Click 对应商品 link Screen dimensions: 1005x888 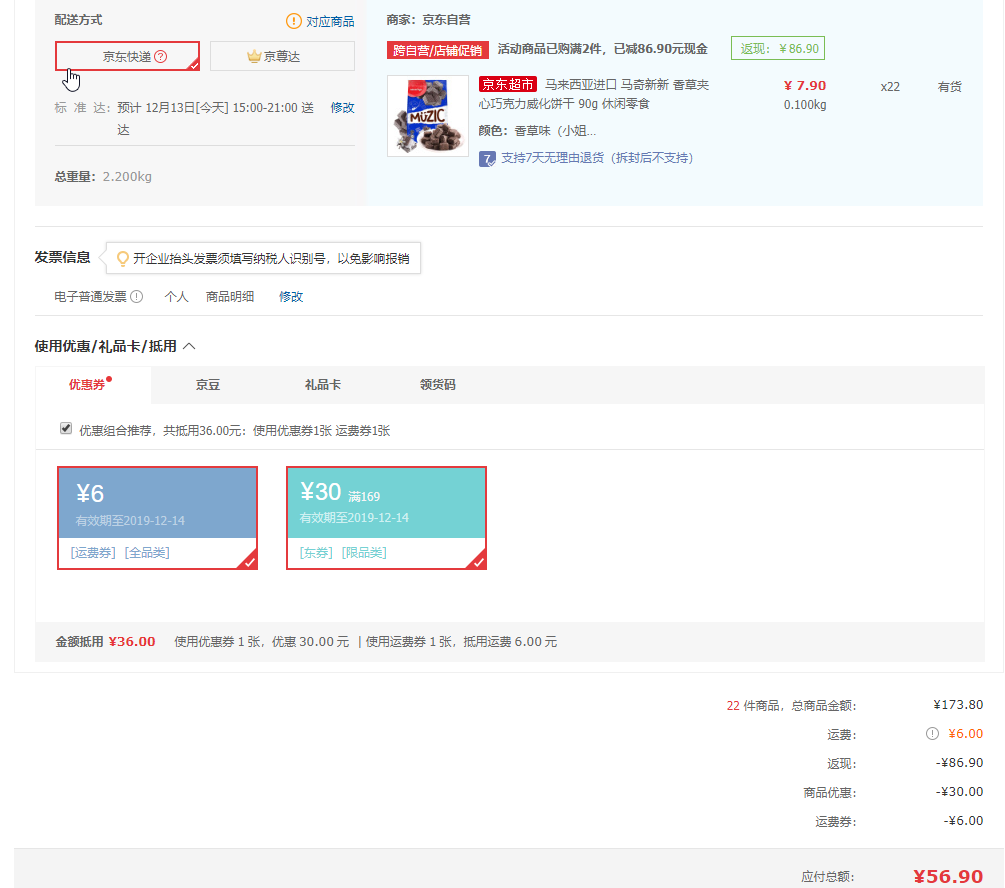[329, 21]
